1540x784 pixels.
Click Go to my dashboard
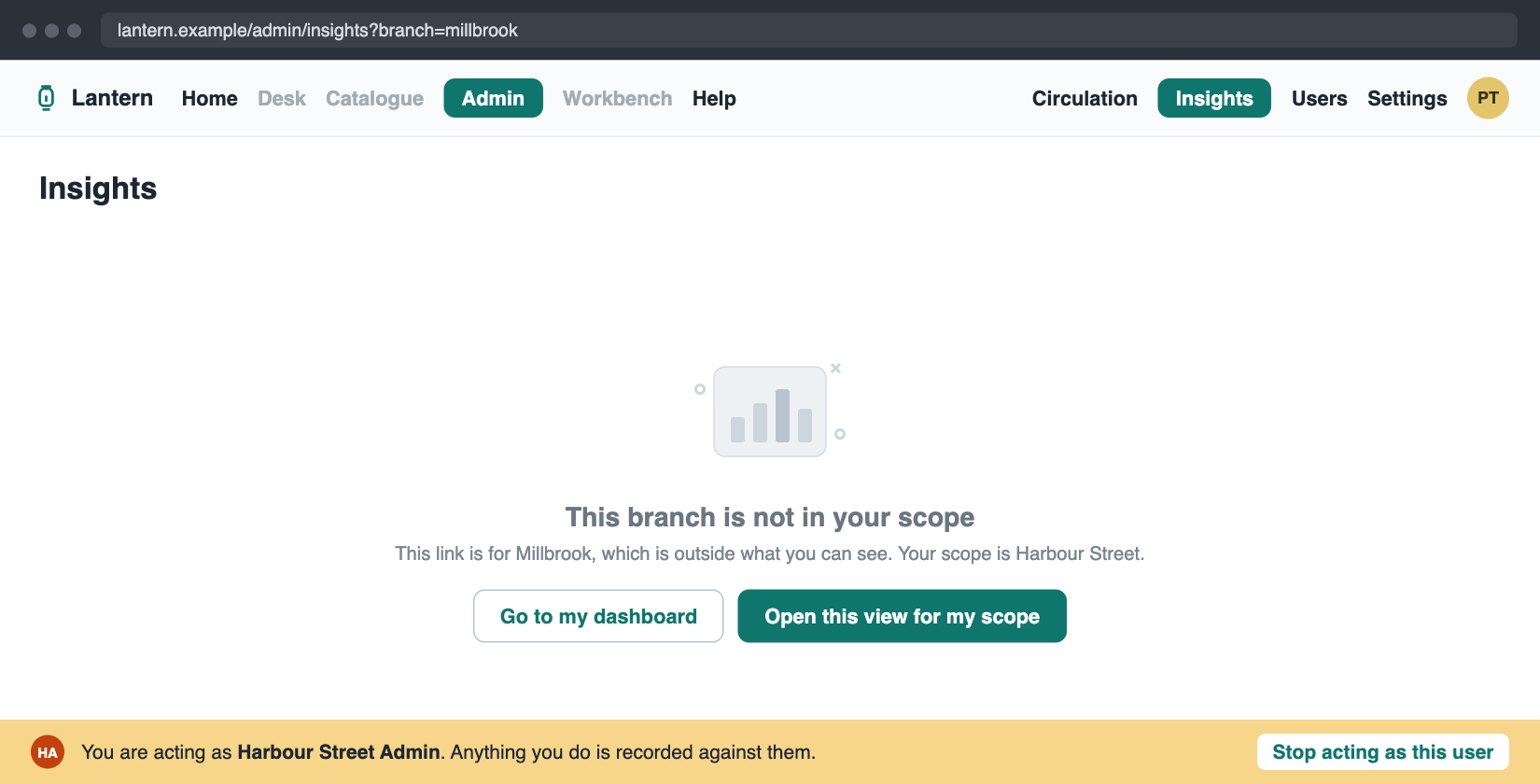click(598, 616)
